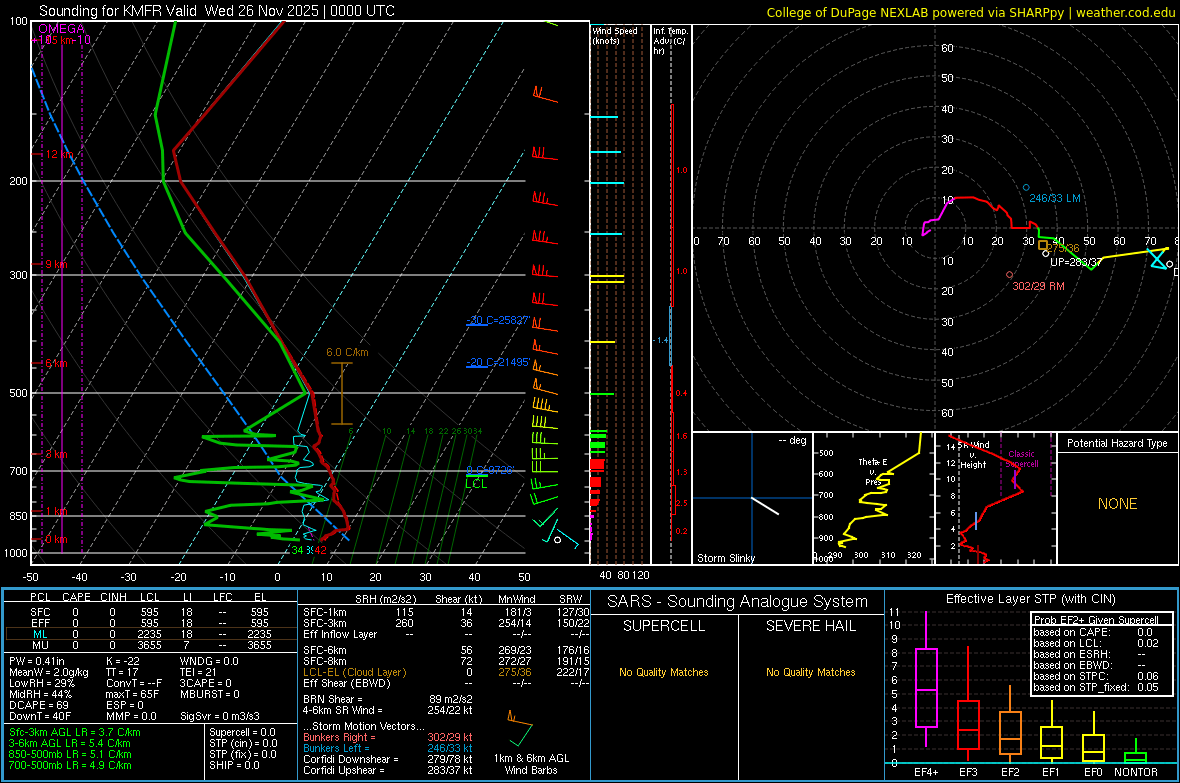The image size is (1180, 783).
Task: Click the 'K = -22' index value
Action: [123, 661]
